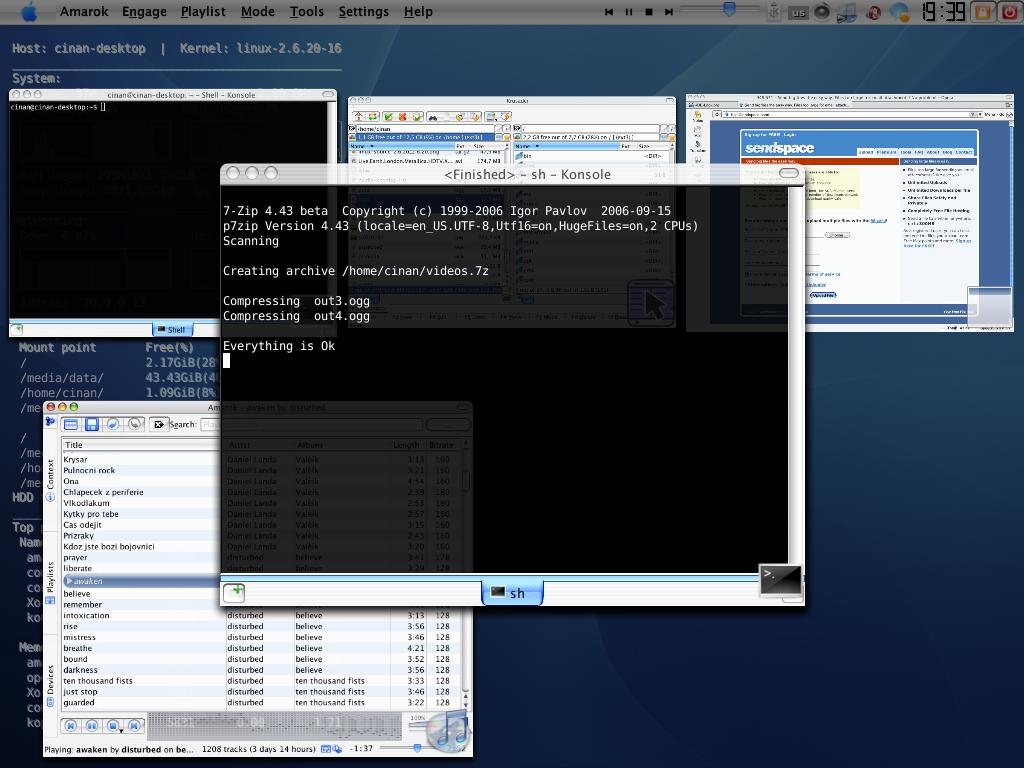Viewport: 1024px width, 768px height.
Task: Click the 'us' keyboard layout indicator
Action: [x=798, y=12]
